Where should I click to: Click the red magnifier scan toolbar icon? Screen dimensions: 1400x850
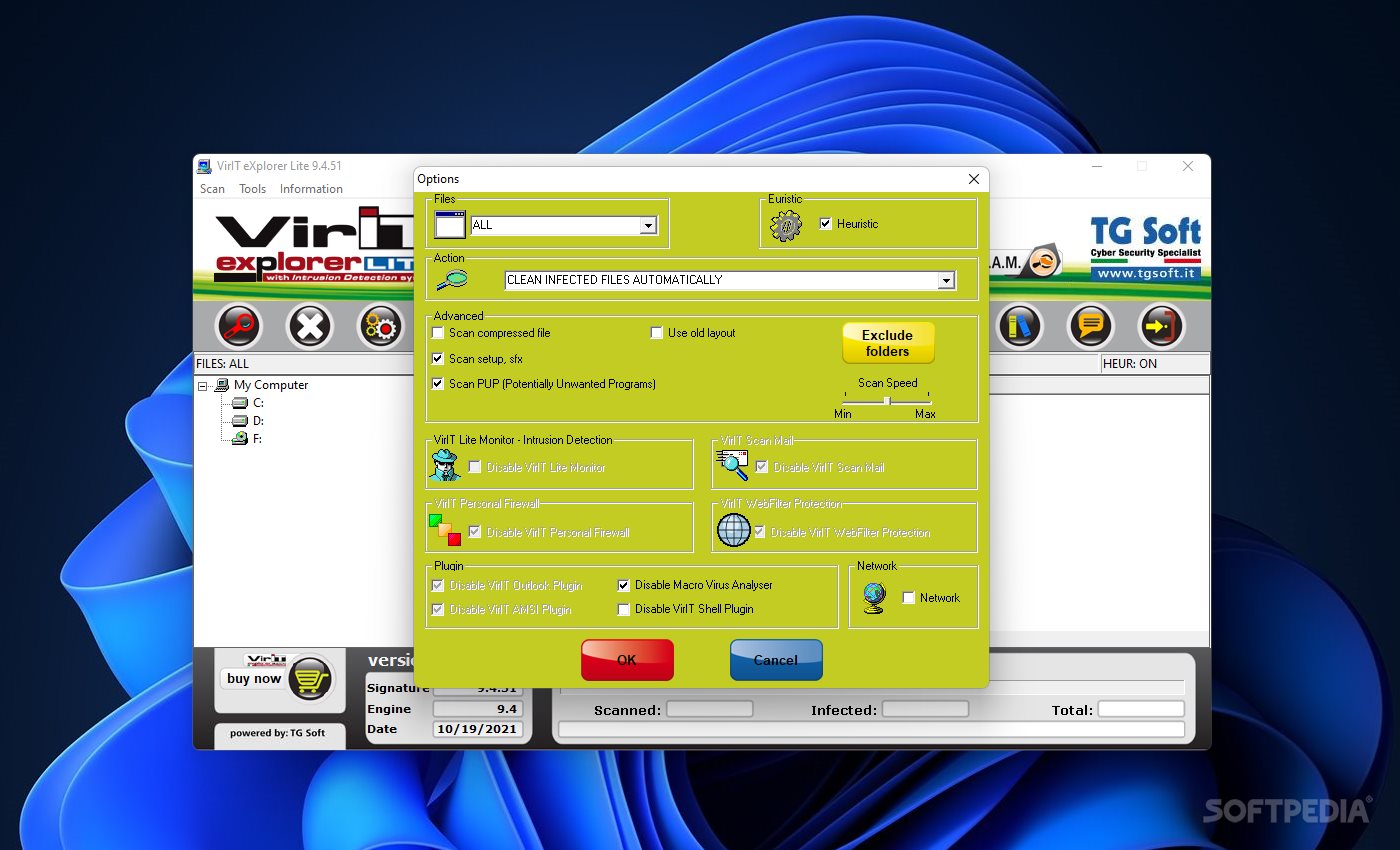click(x=240, y=325)
